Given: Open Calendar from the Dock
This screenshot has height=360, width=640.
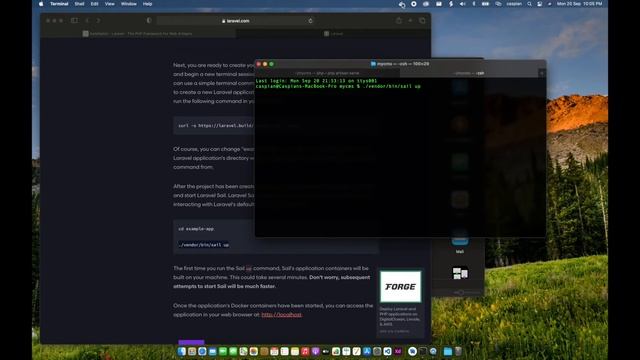Looking at the screenshot, I should pyautogui.click(x=274, y=351).
